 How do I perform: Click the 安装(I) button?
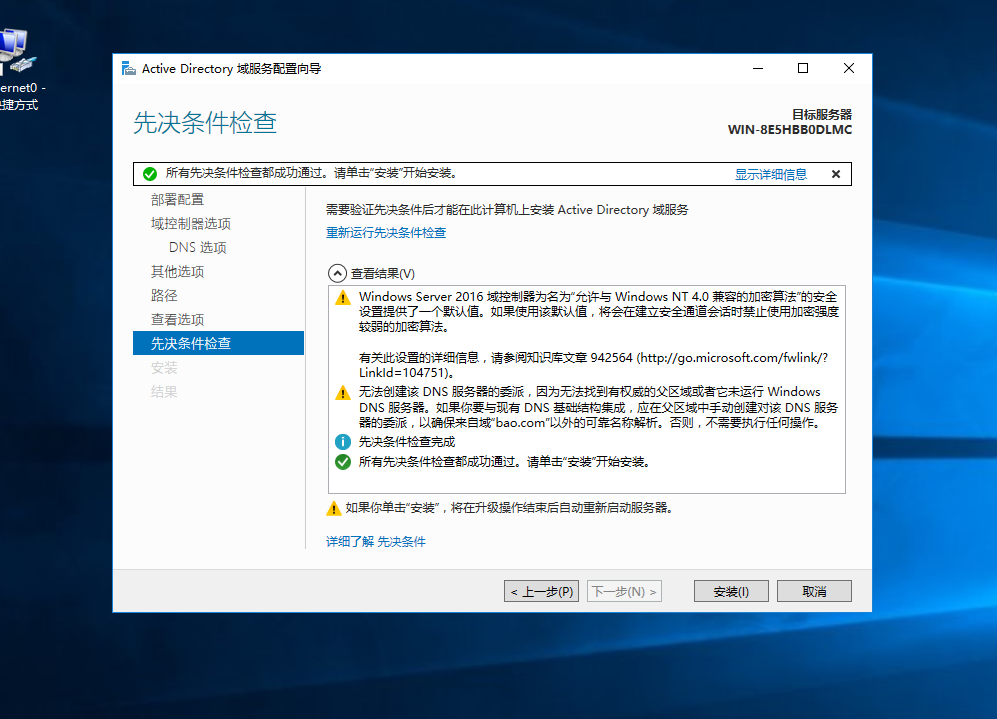[731, 591]
